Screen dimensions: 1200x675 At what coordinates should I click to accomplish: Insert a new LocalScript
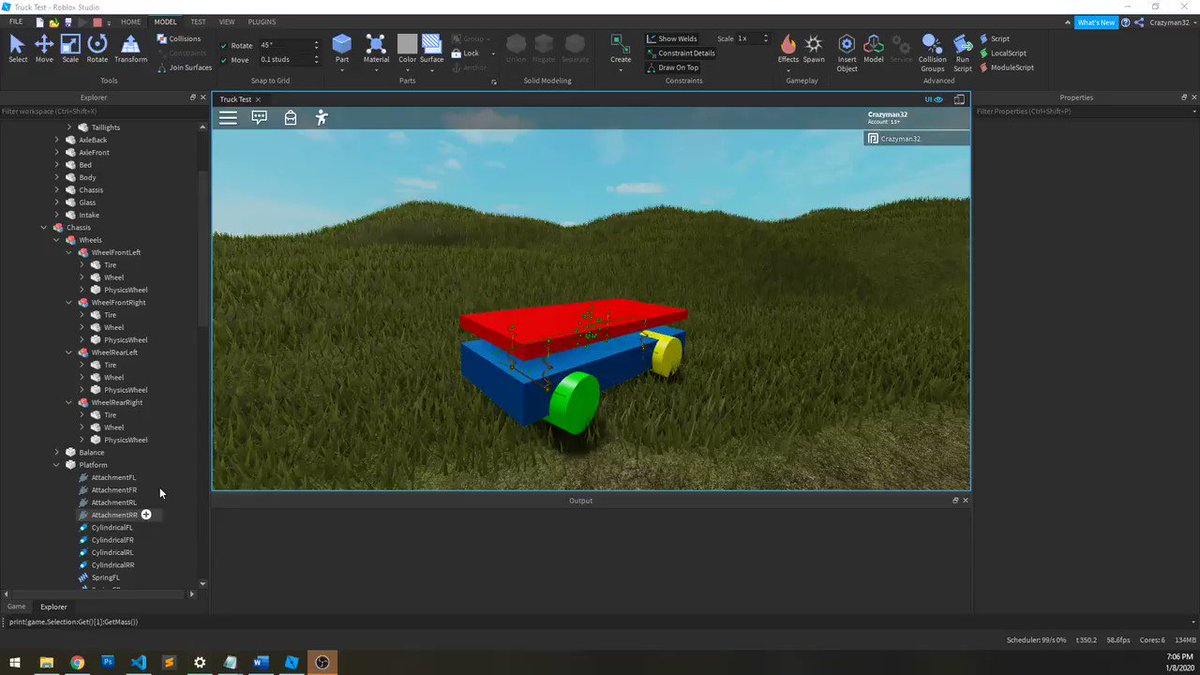coord(1002,53)
